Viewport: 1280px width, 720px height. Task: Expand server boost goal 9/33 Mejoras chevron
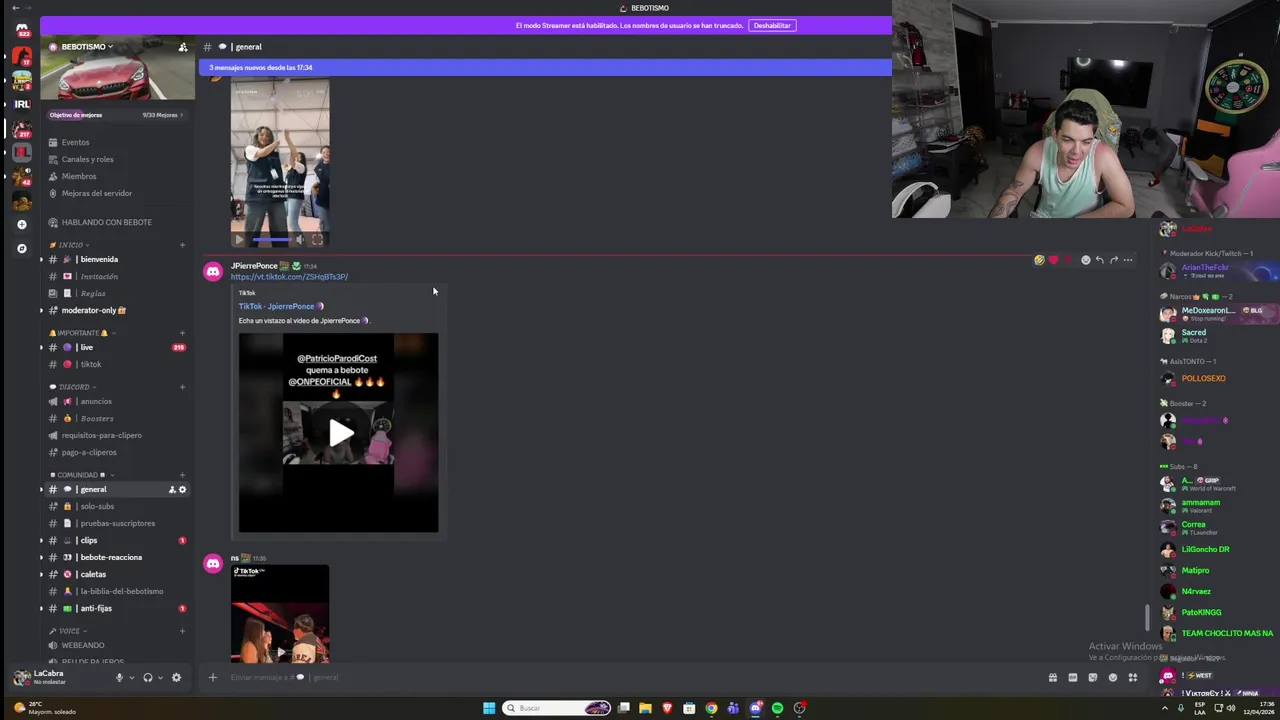tap(181, 115)
